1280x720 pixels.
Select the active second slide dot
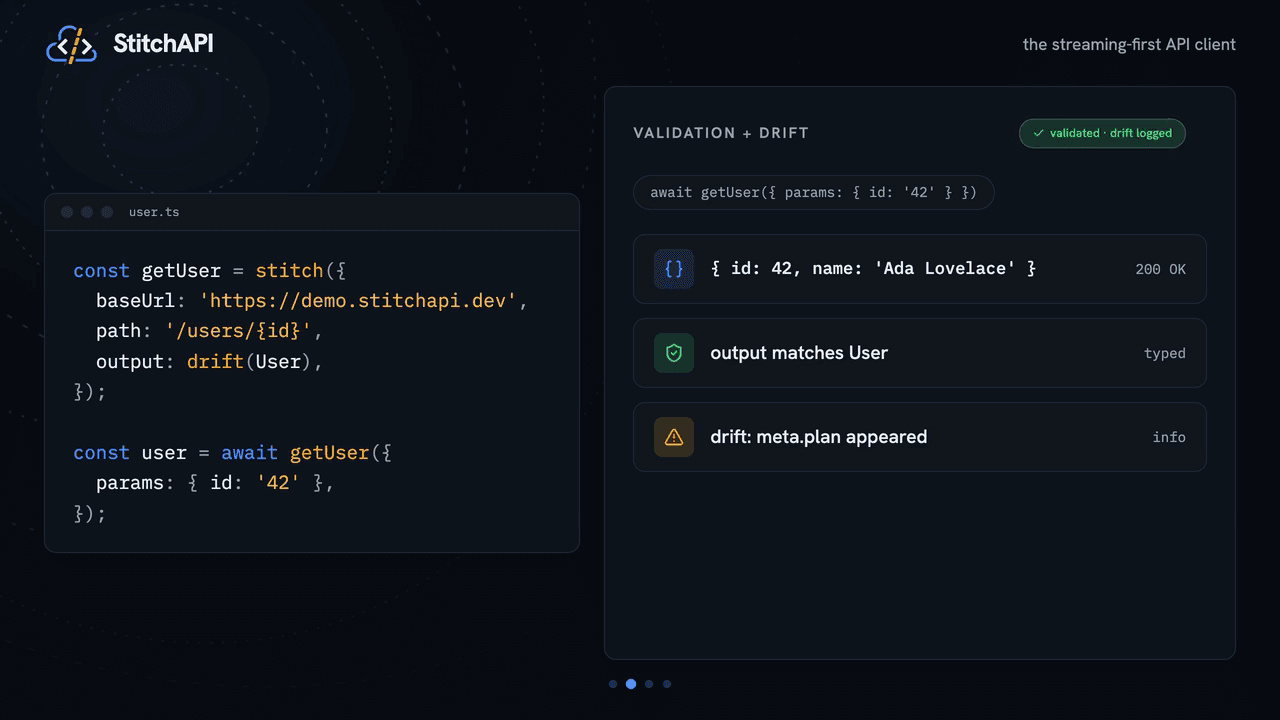(631, 684)
